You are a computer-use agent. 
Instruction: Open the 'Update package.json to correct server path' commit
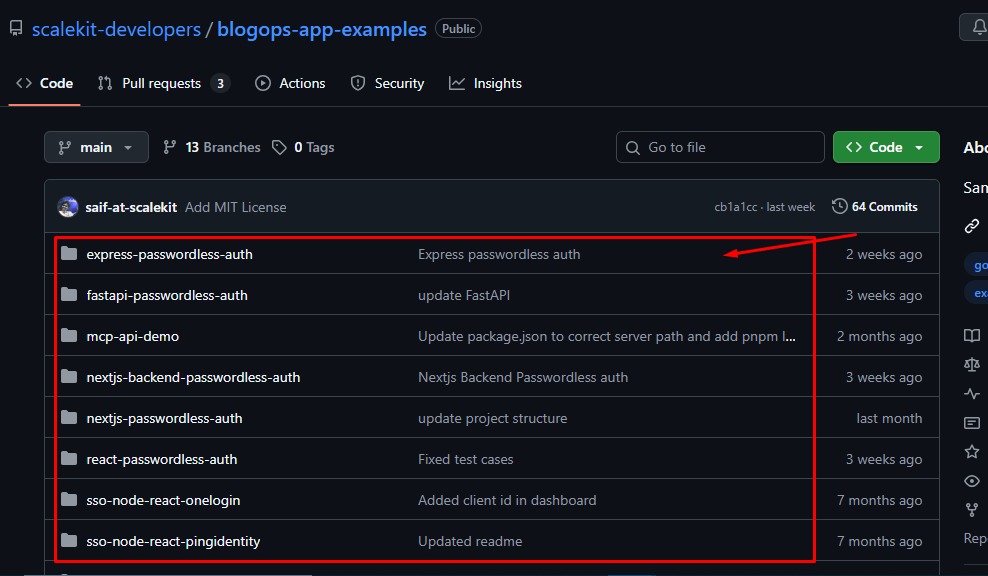[x=607, y=336]
